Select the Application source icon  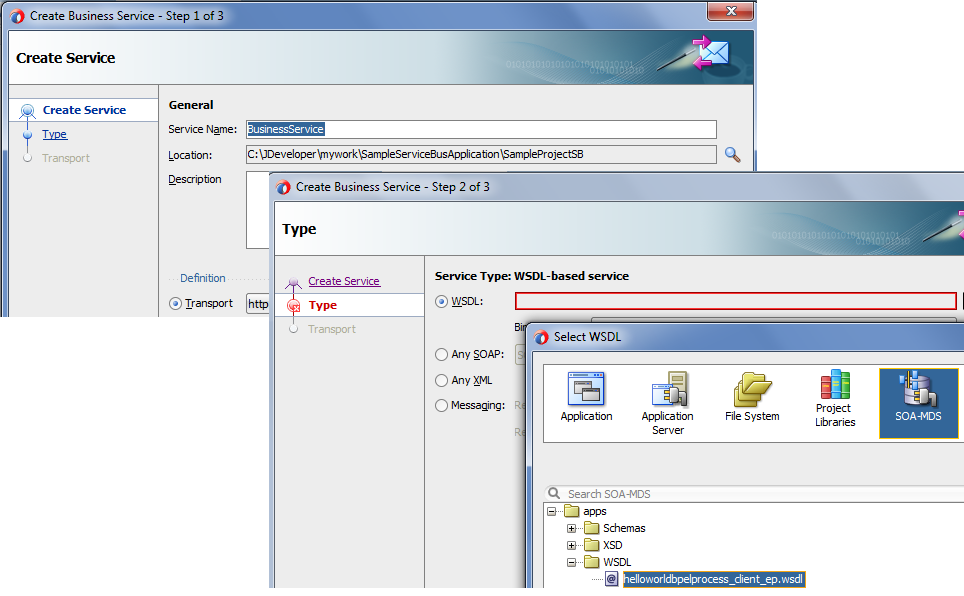point(586,397)
